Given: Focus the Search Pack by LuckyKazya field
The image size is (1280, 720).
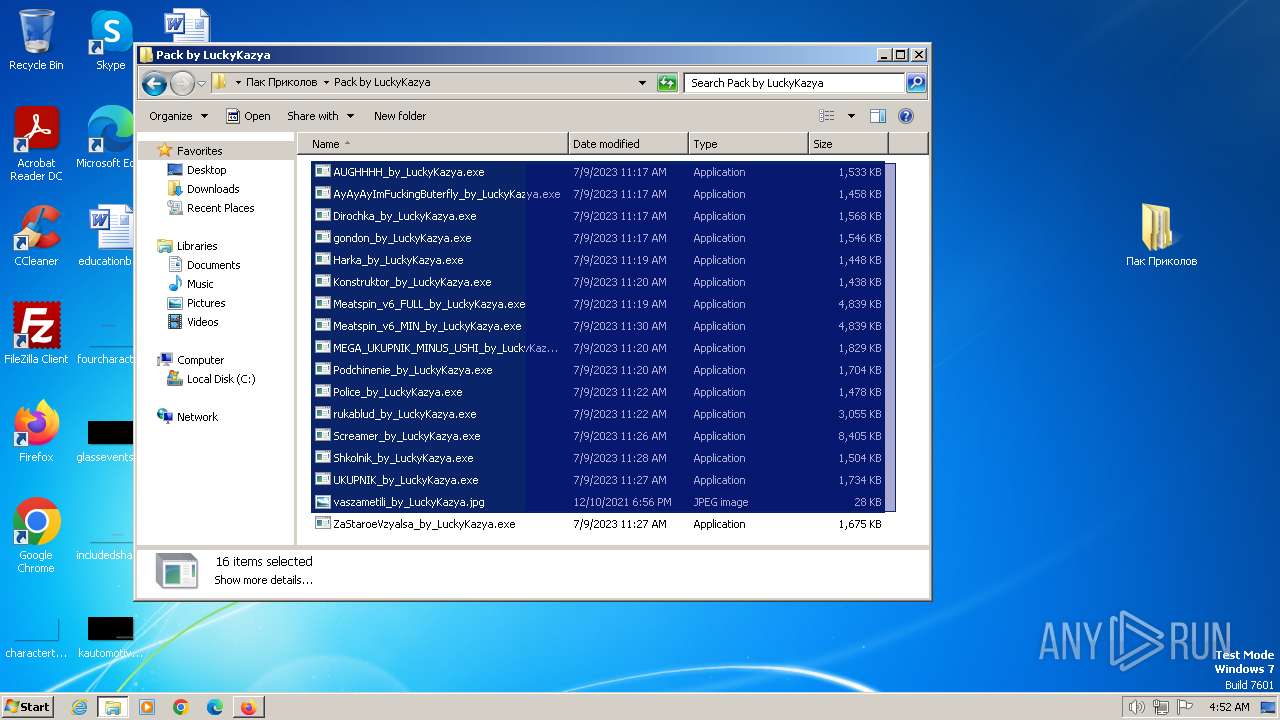Looking at the screenshot, I should pos(795,83).
